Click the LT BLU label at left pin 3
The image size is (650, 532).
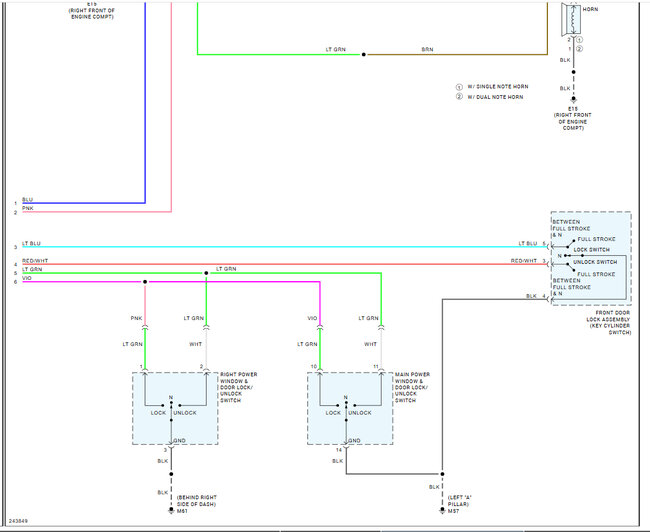coord(32,243)
